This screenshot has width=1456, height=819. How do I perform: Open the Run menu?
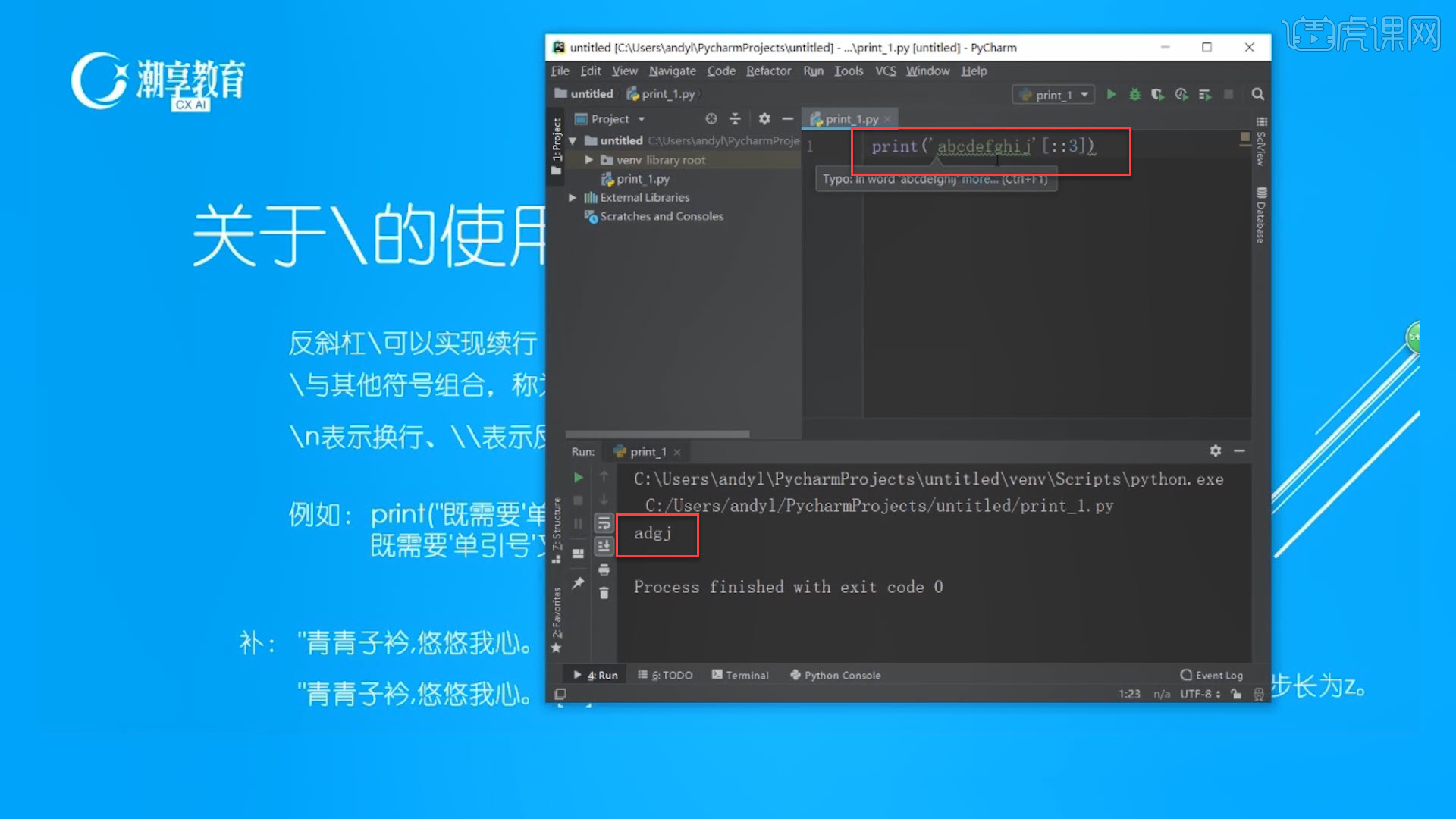[x=814, y=71]
